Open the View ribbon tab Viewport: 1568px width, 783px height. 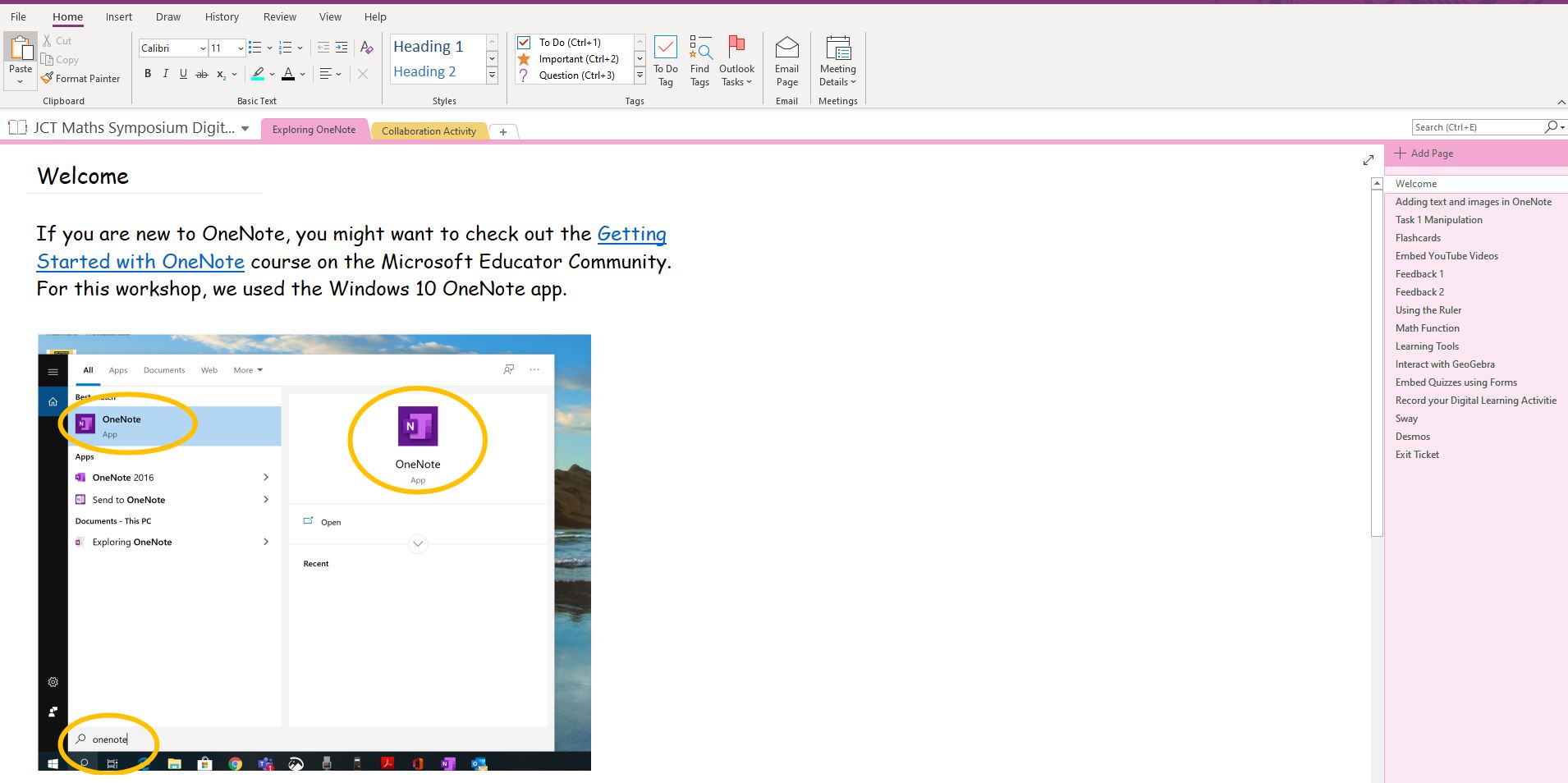330,16
